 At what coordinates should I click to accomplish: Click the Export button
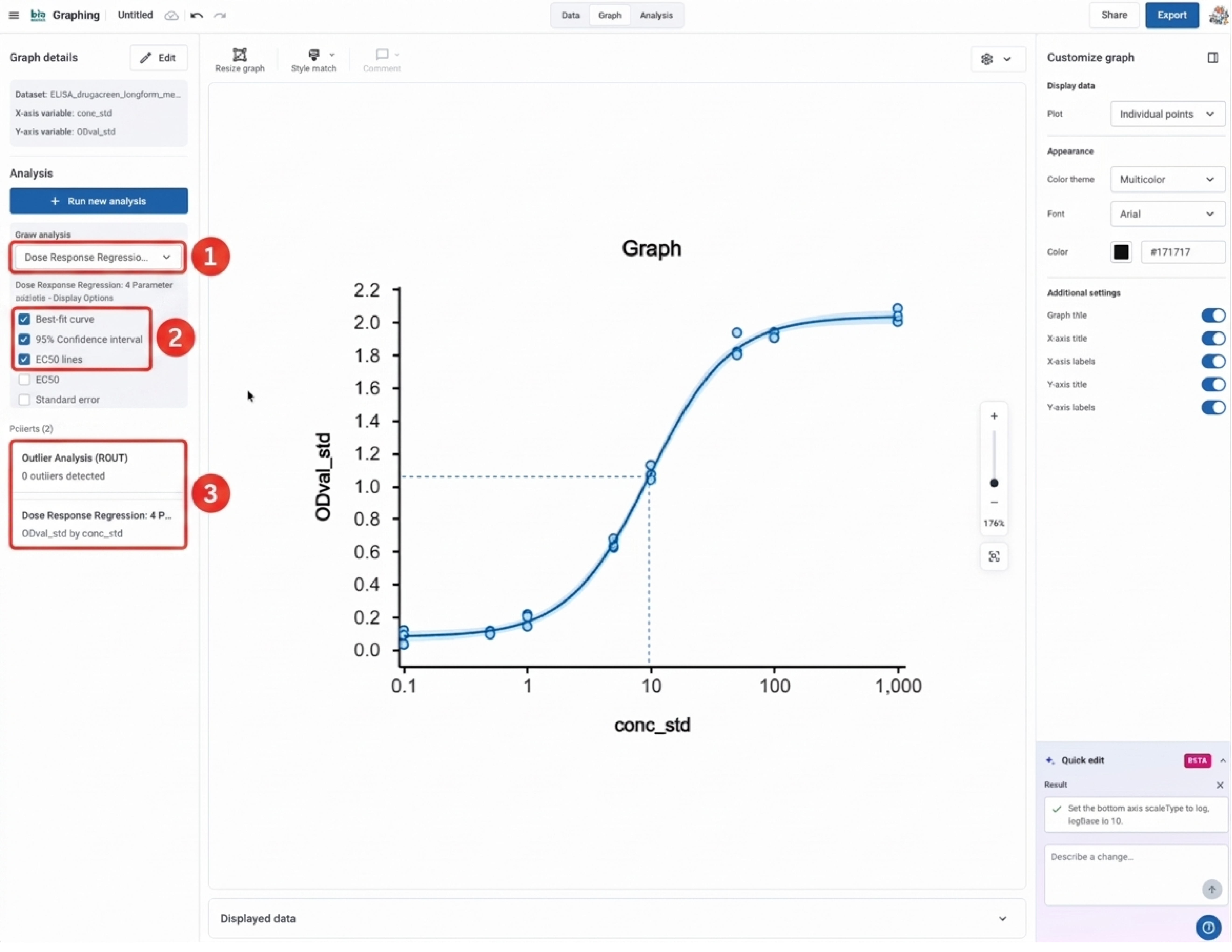[1172, 15]
